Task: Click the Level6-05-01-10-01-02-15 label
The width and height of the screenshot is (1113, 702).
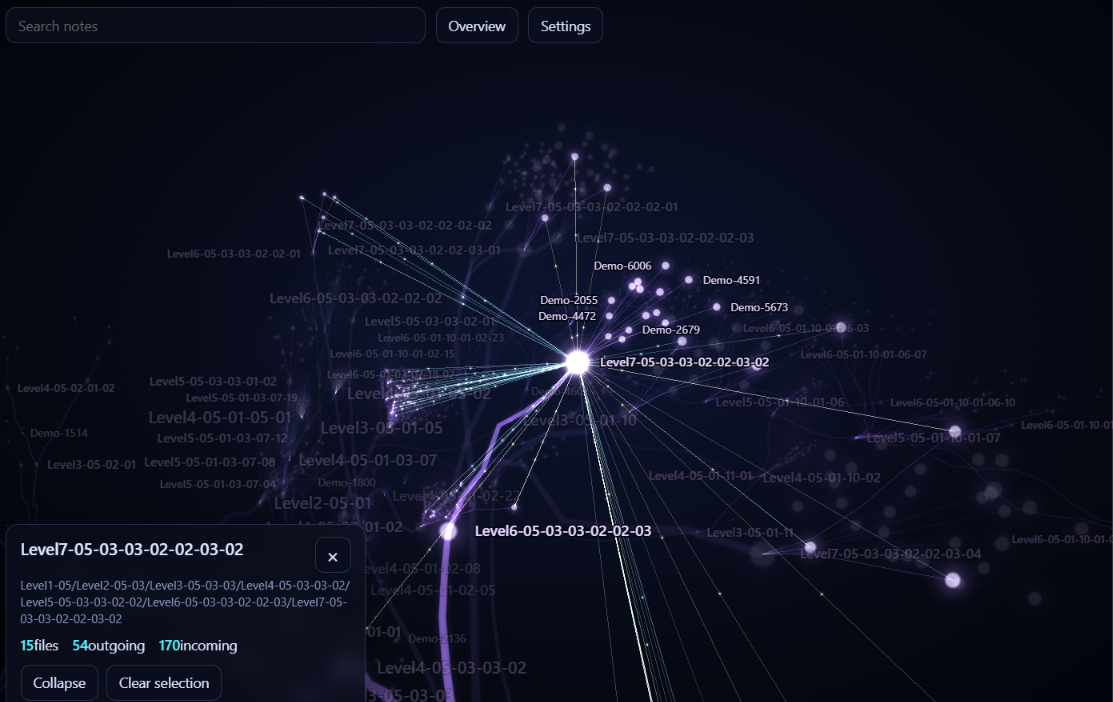Action: (393, 353)
